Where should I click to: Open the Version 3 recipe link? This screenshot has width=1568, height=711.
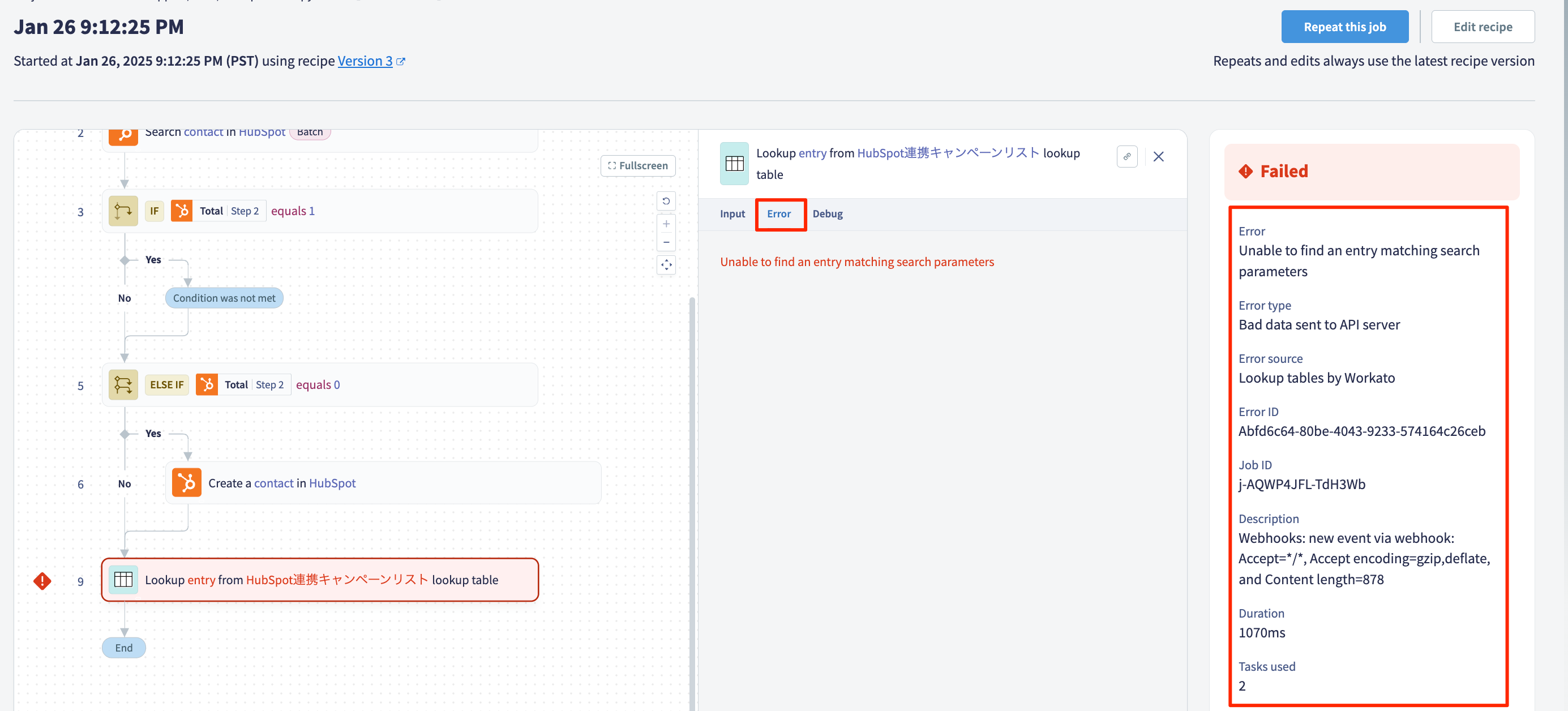365,61
